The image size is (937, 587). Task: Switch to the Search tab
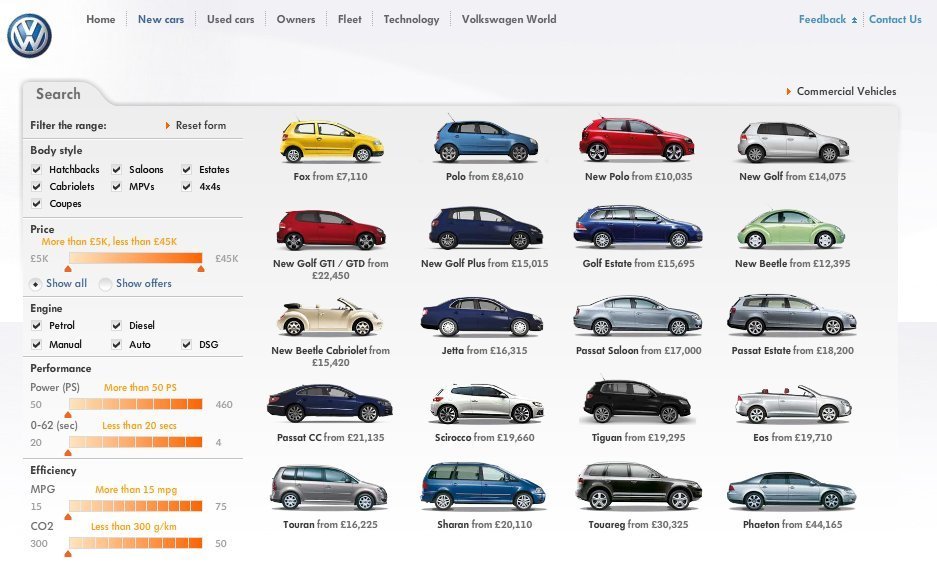58,93
